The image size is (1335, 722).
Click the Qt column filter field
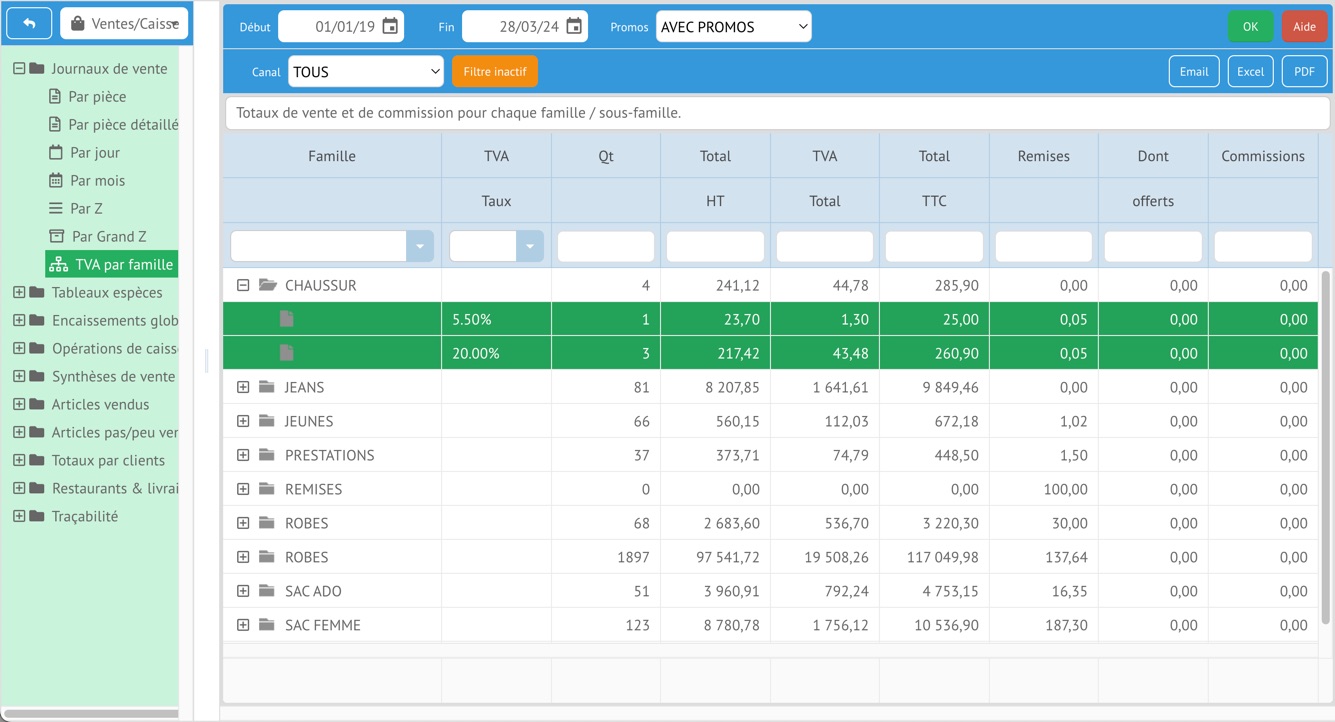pyautogui.click(x=605, y=246)
